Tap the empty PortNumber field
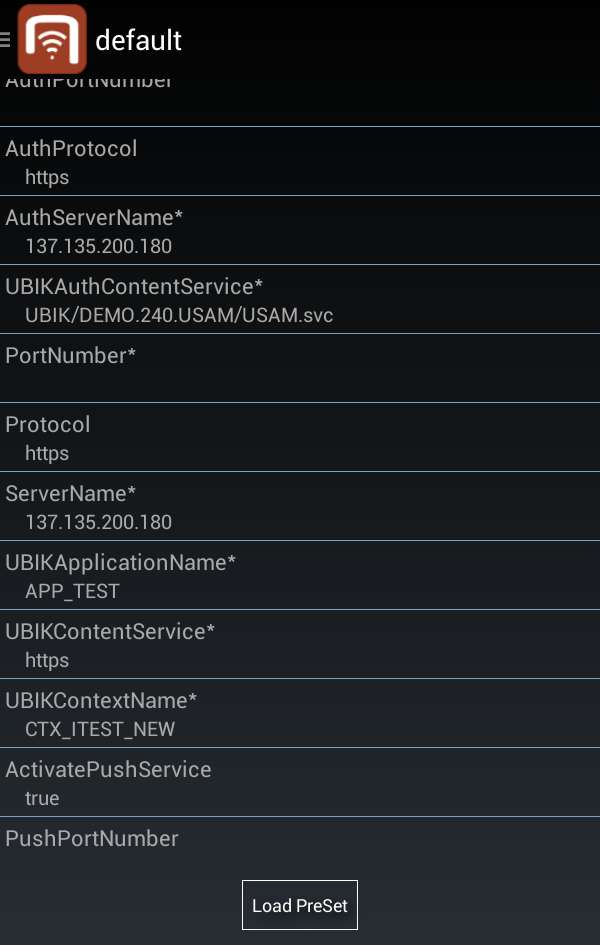 [300, 369]
